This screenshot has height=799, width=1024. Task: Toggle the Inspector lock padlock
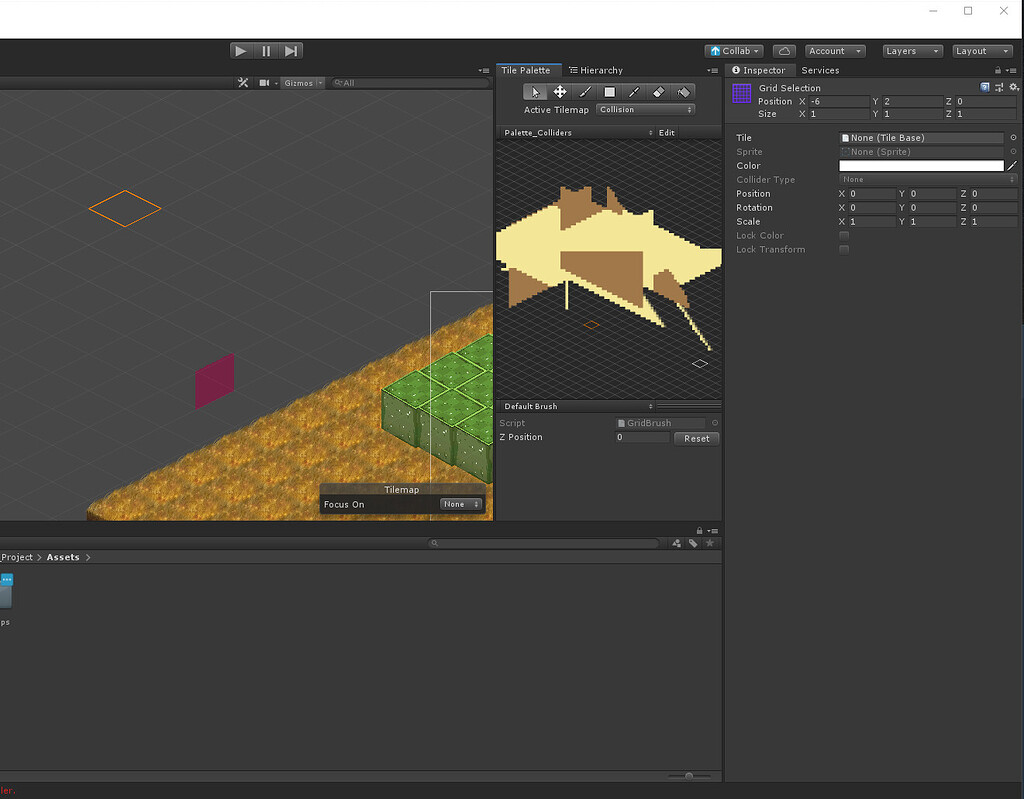pos(997,70)
